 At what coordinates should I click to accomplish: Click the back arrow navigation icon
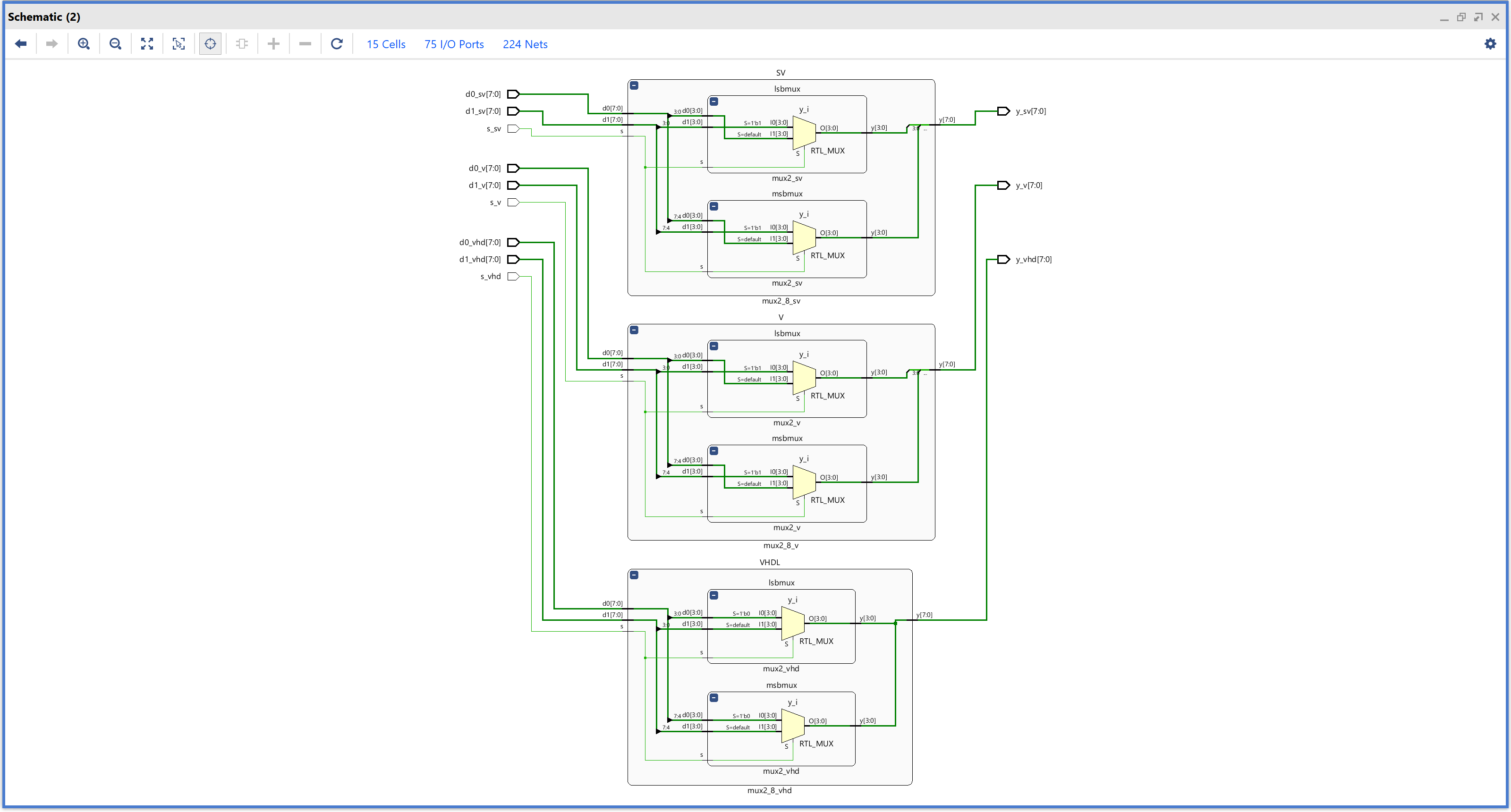(21, 44)
